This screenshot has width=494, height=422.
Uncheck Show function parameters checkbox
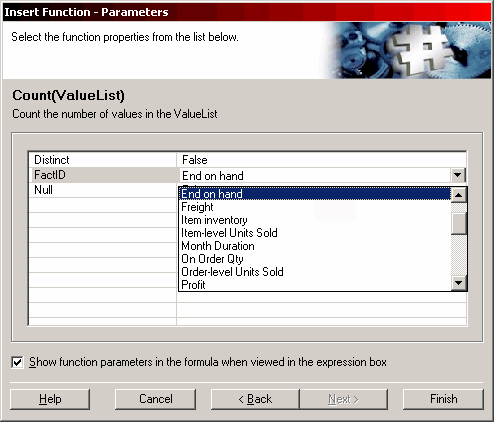[x=17, y=362]
